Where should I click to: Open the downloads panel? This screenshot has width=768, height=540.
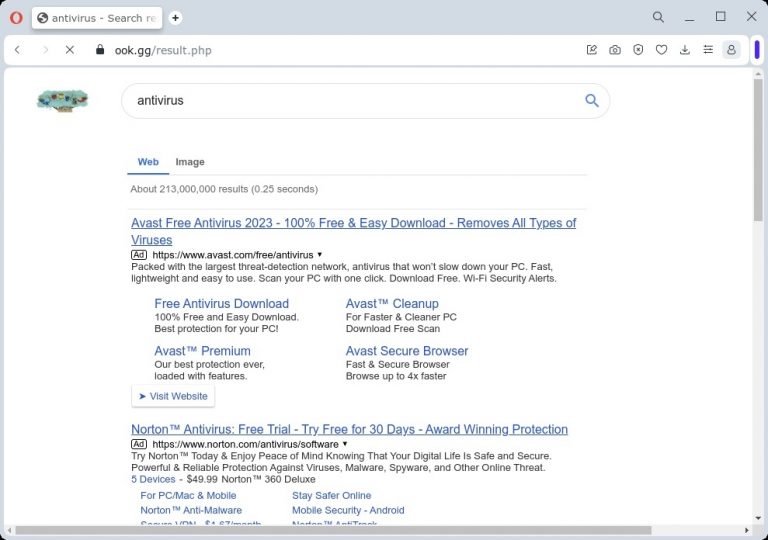coord(685,50)
